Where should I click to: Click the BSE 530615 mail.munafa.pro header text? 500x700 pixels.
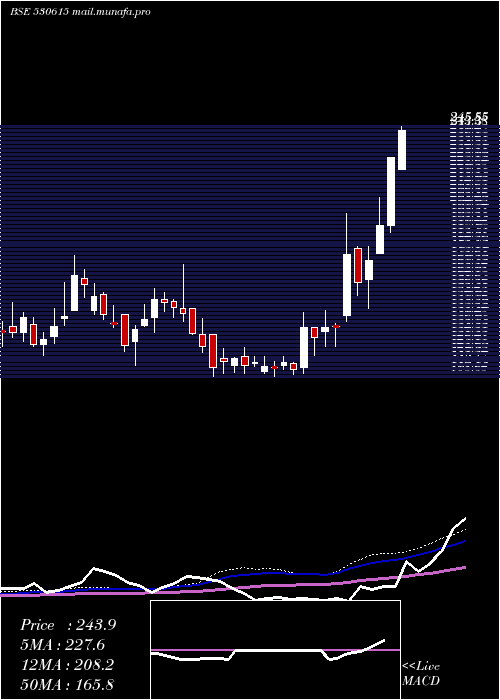80,12
